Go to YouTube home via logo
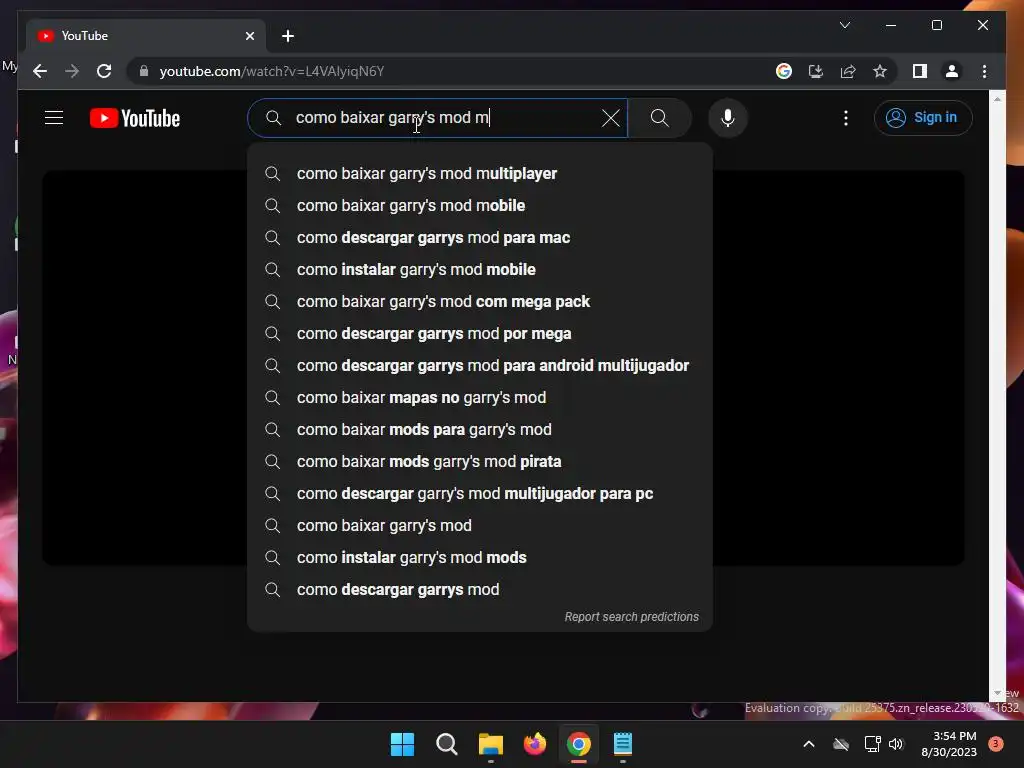Image resolution: width=1024 pixels, height=768 pixels. pyautogui.click(x=135, y=118)
